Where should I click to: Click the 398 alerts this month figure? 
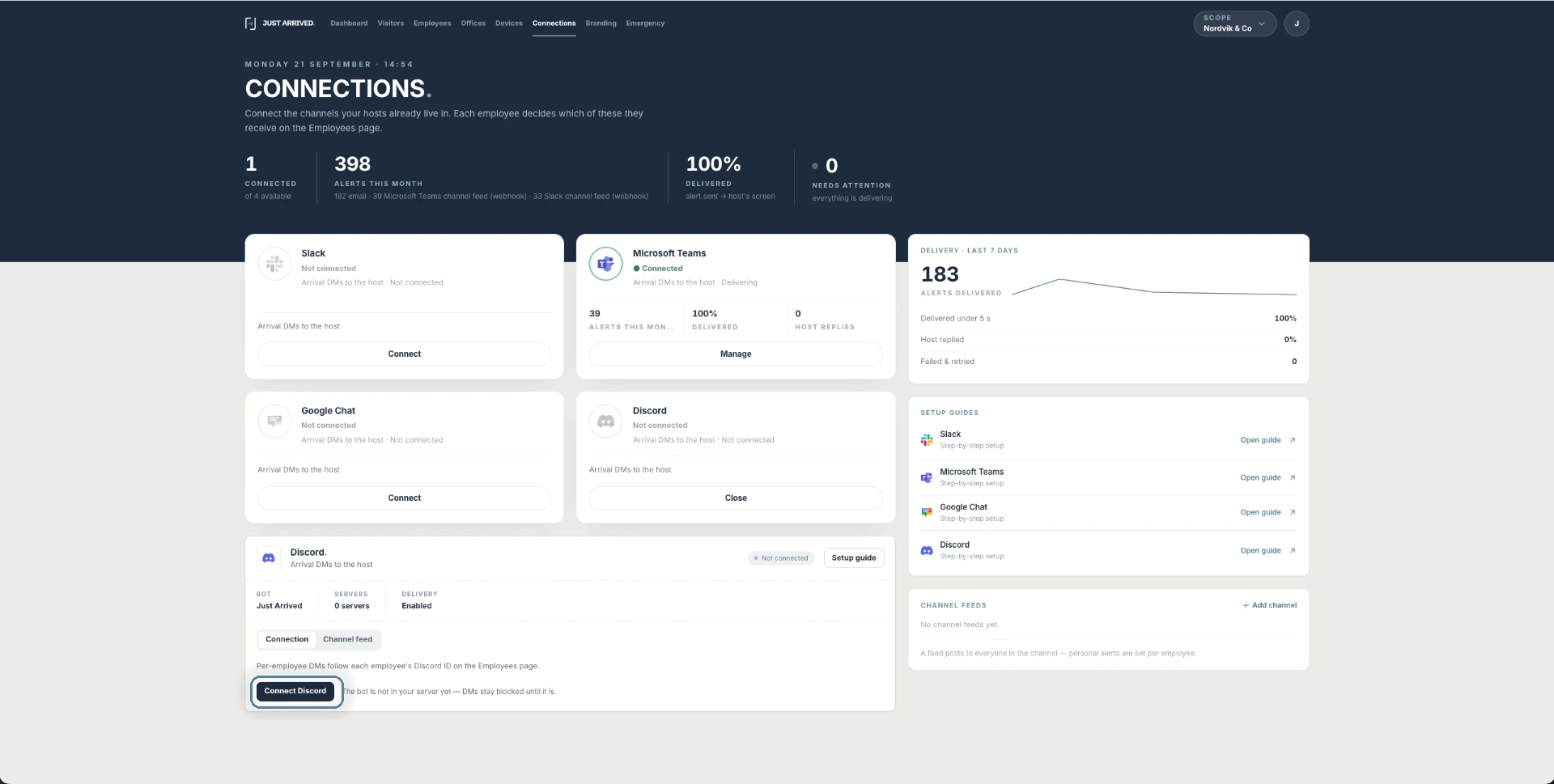point(353,164)
